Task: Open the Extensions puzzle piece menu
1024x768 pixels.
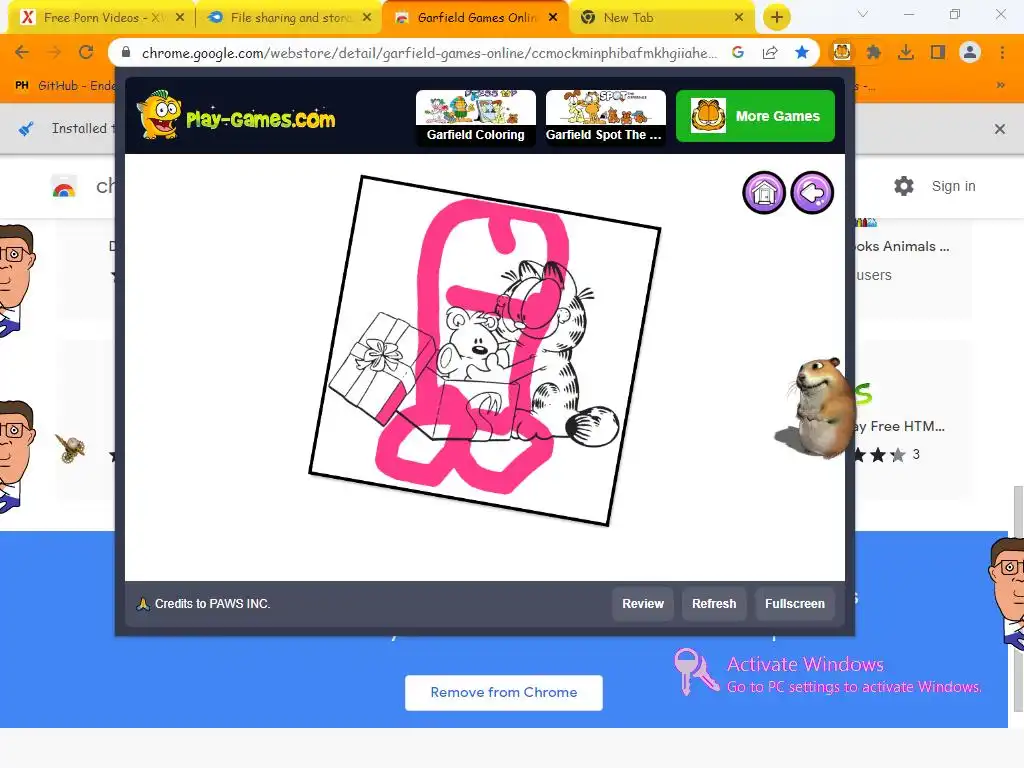Action: tap(874, 52)
